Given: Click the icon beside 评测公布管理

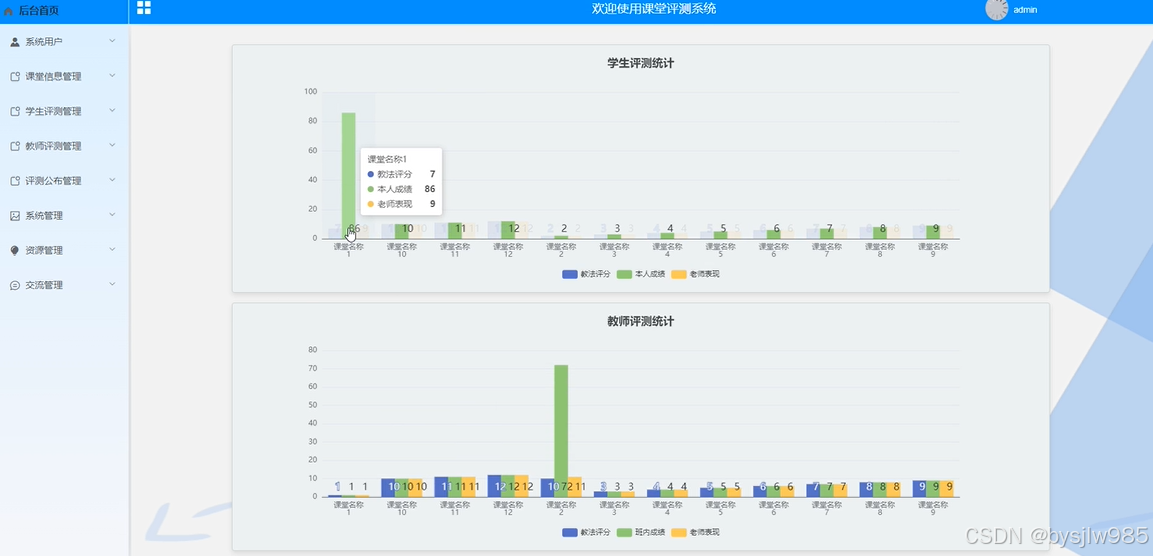Looking at the screenshot, I should point(15,181).
